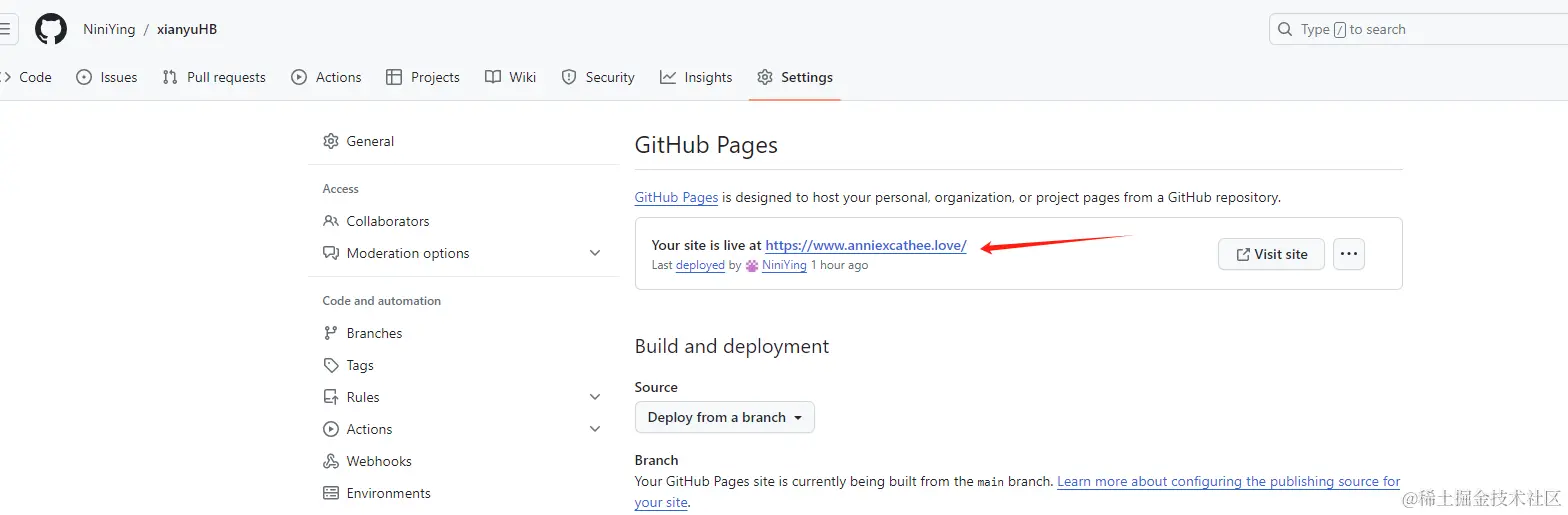Open the Pull requests tab
Viewport: 1568px width, 515px height.
point(214,77)
